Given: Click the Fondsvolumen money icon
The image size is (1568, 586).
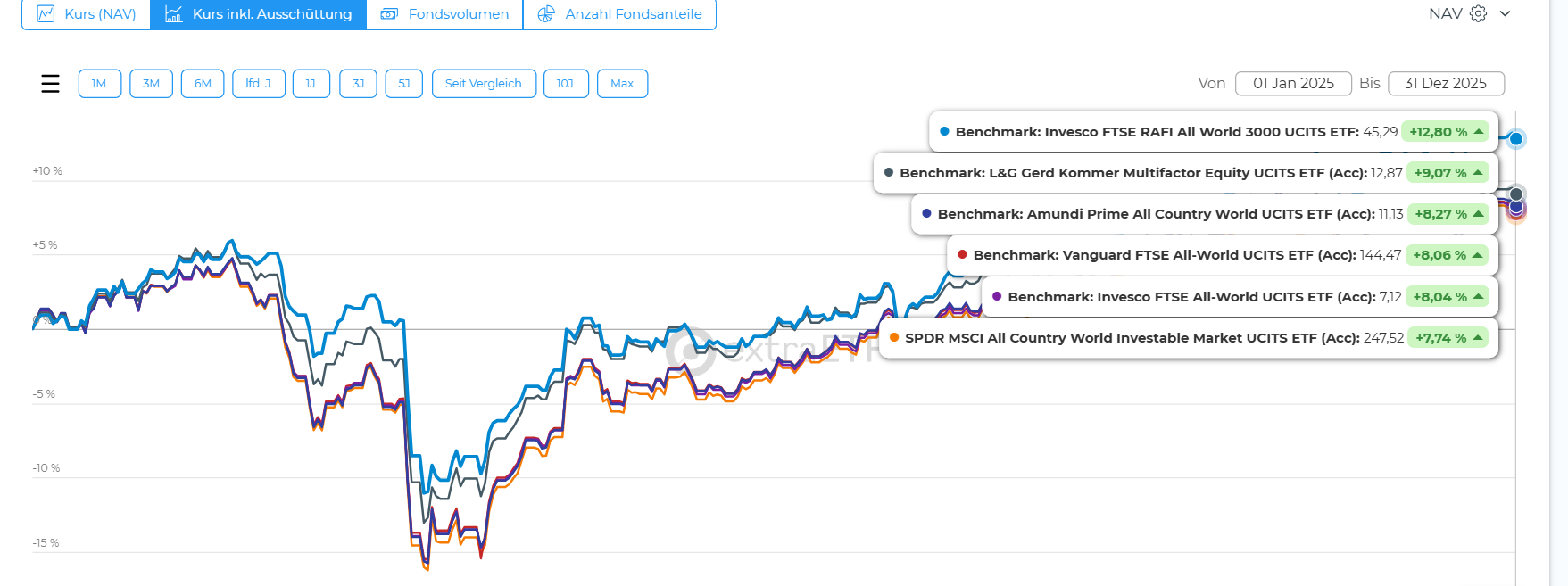Looking at the screenshot, I should [389, 14].
